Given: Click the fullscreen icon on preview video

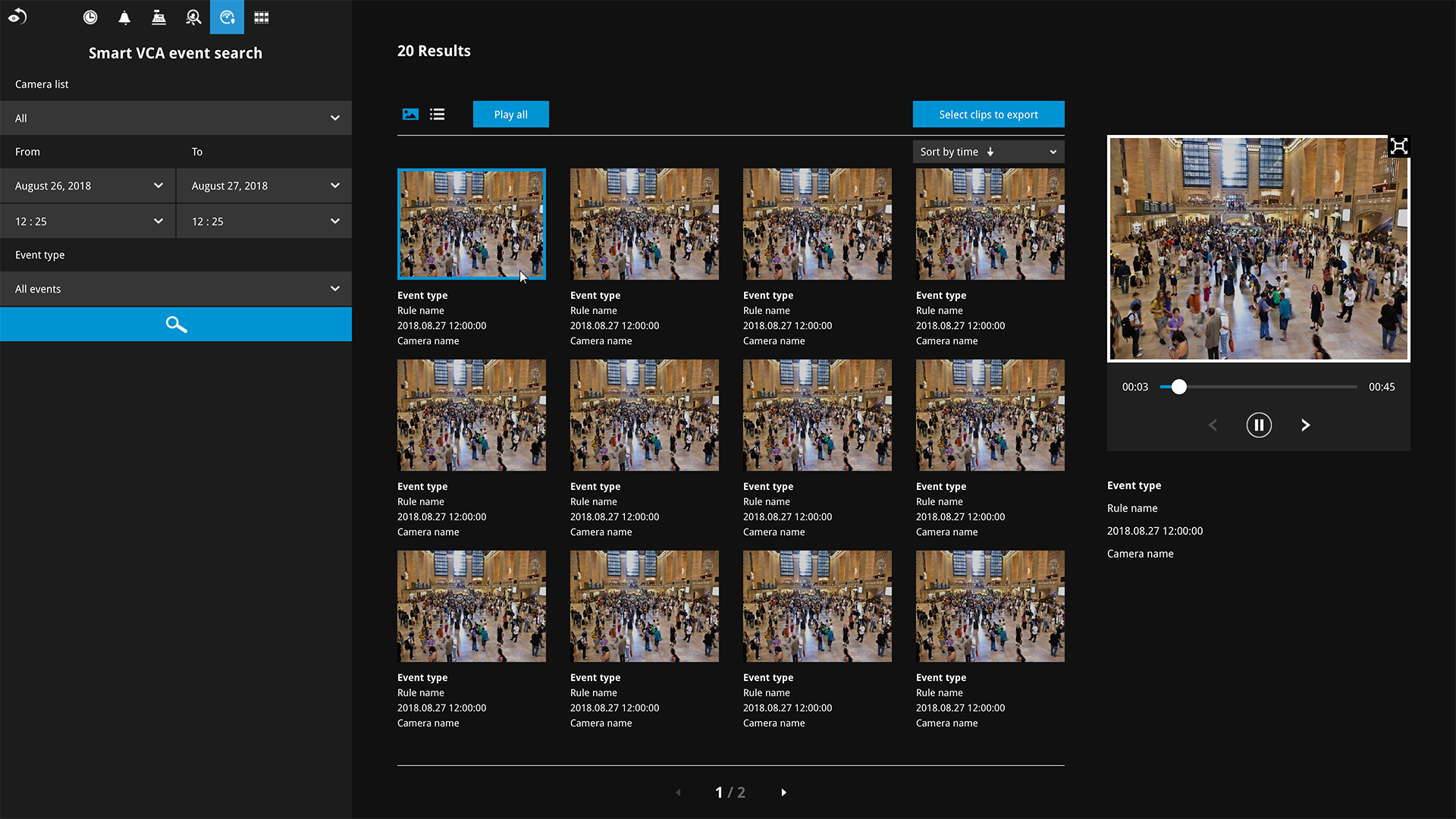Looking at the screenshot, I should pyautogui.click(x=1399, y=146).
